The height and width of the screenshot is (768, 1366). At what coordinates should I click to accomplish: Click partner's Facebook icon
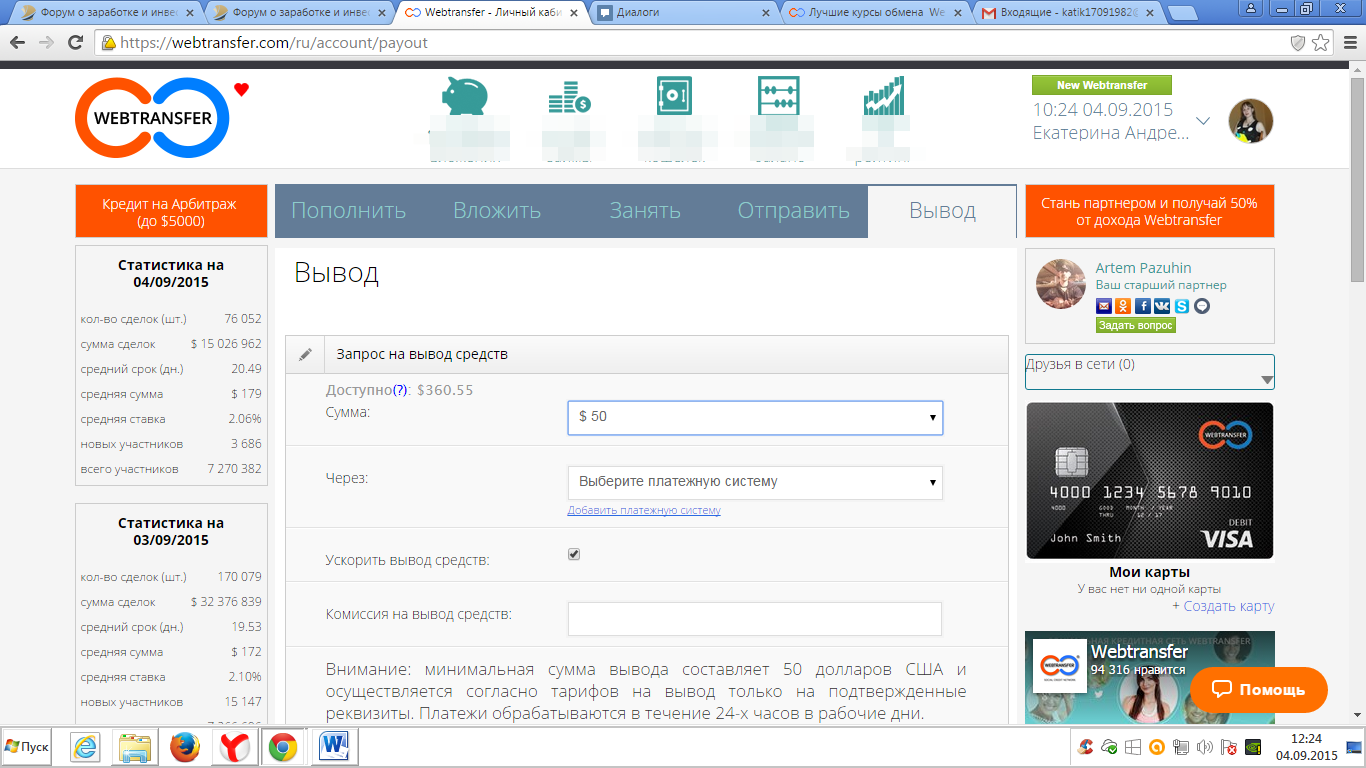coord(1143,307)
